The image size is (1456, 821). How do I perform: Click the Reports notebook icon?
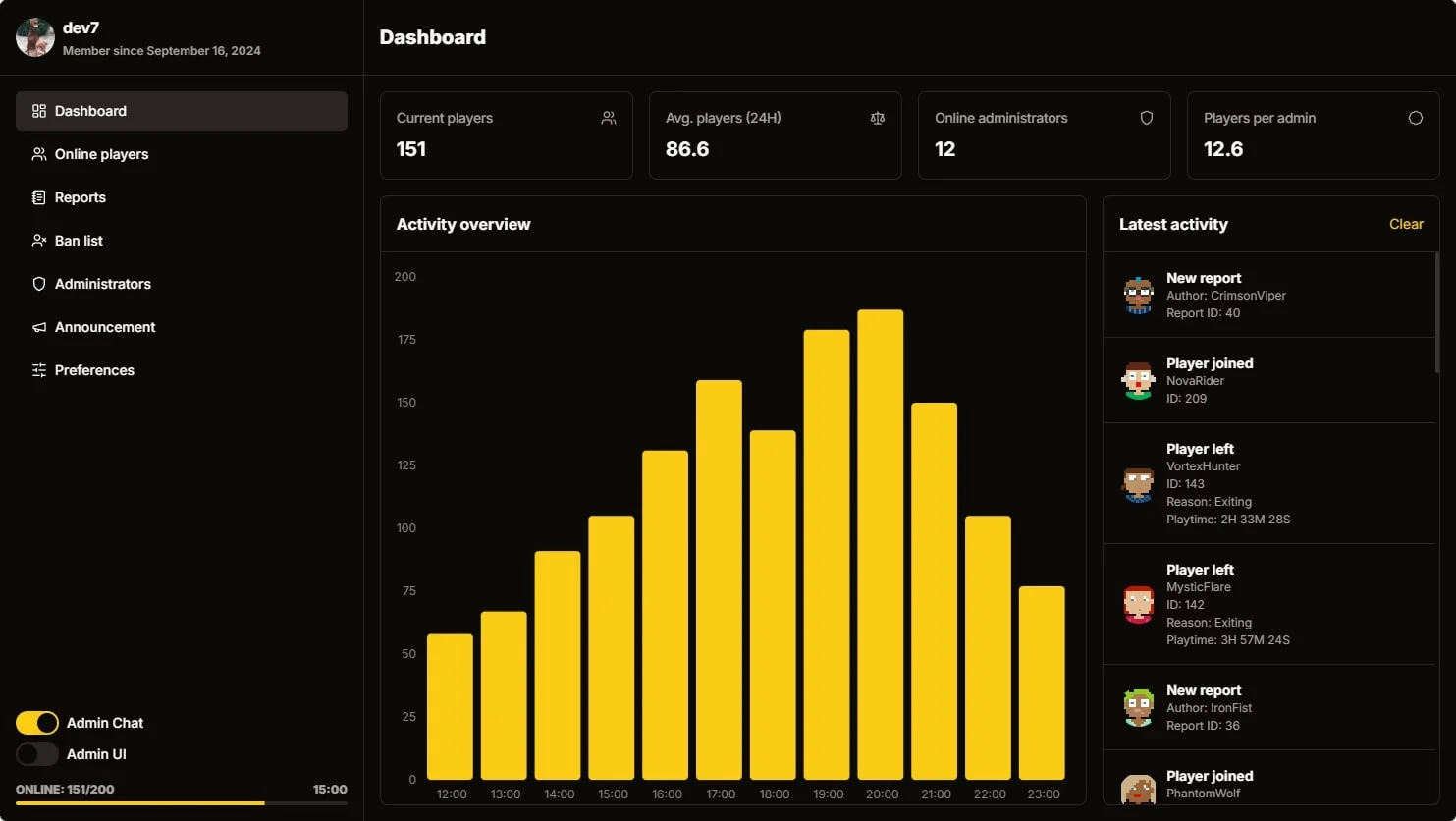38,197
